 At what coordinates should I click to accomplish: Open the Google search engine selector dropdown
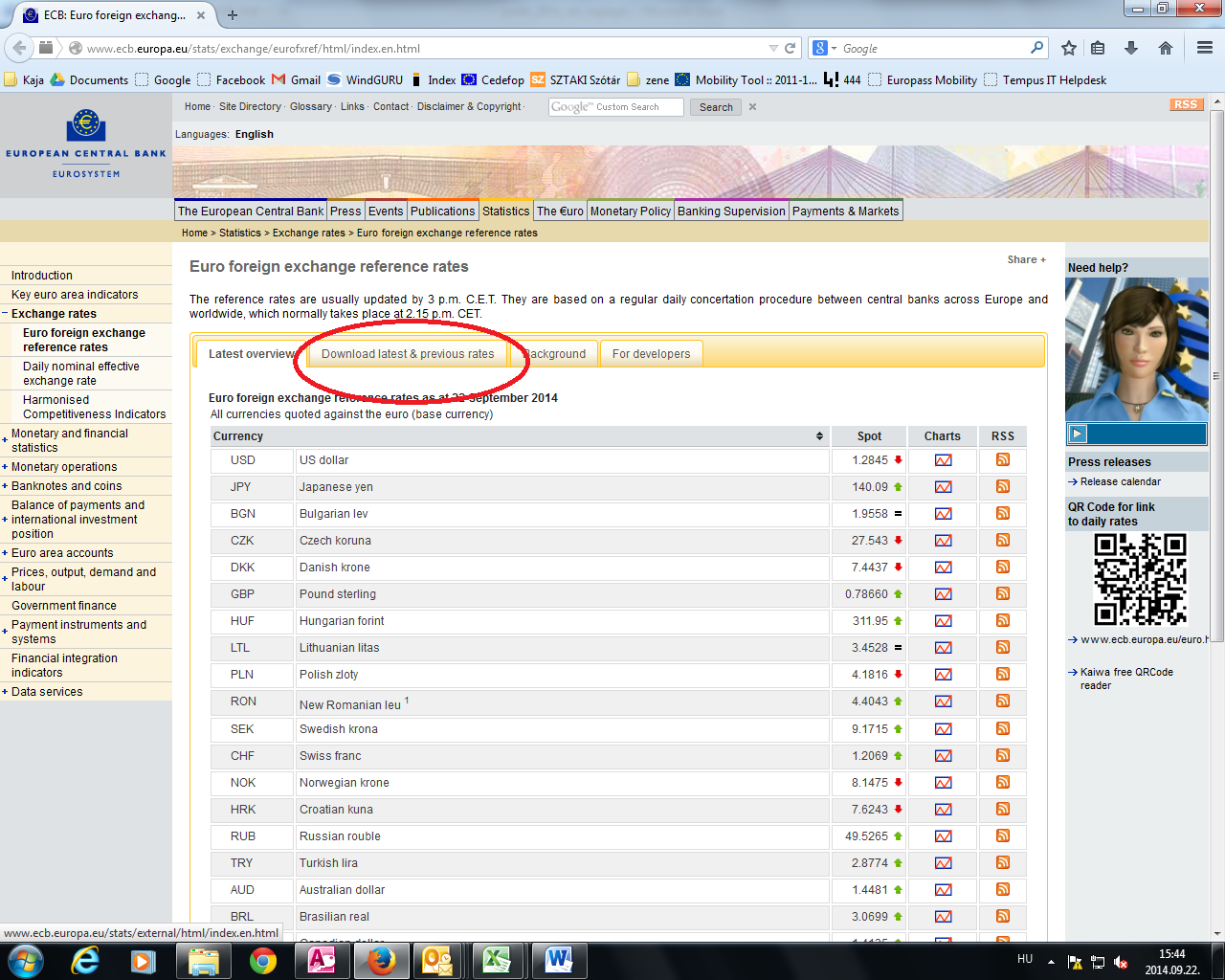(x=824, y=48)
